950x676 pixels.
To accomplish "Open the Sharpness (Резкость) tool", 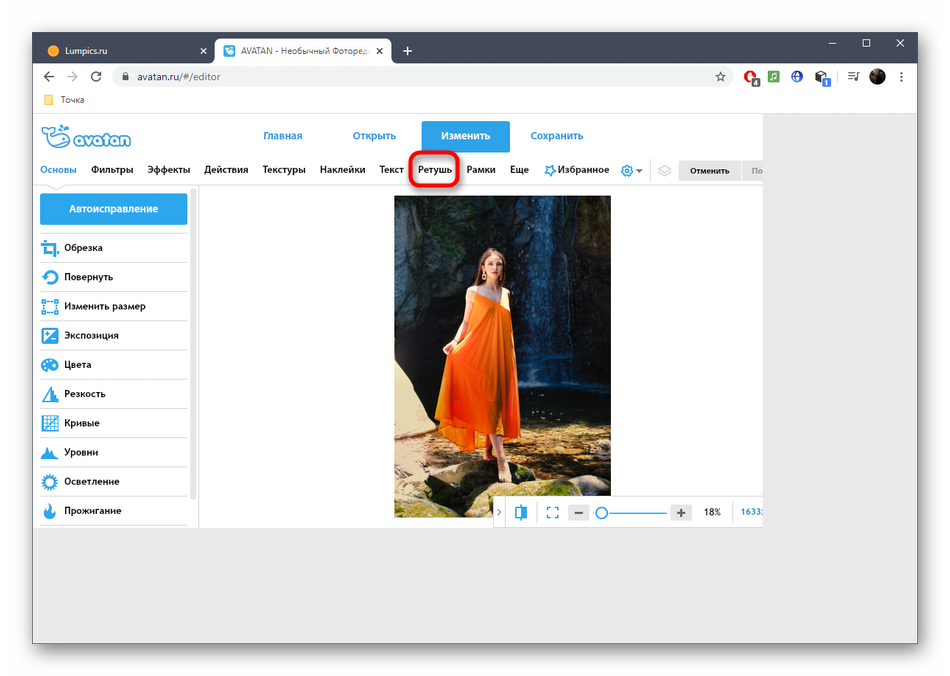I will tap(84, 394).
